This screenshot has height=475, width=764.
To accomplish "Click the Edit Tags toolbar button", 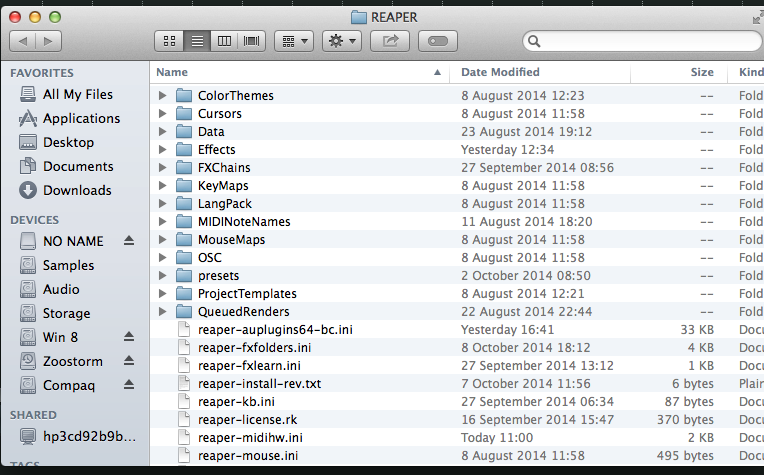I will pyautogui.click(x=438, y=41).
